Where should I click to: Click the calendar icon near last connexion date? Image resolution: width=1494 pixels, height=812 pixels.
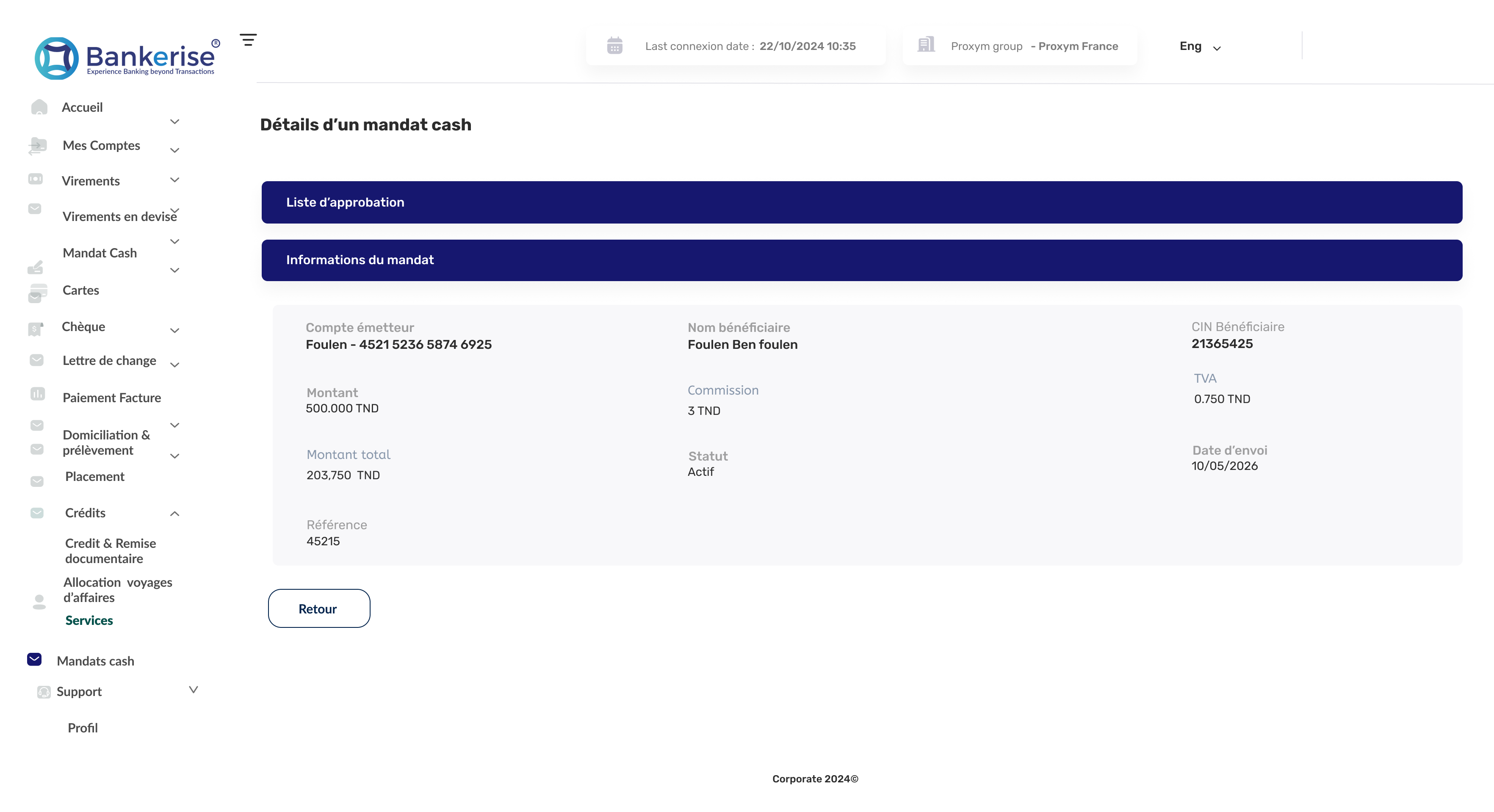(x=615, y=45)
